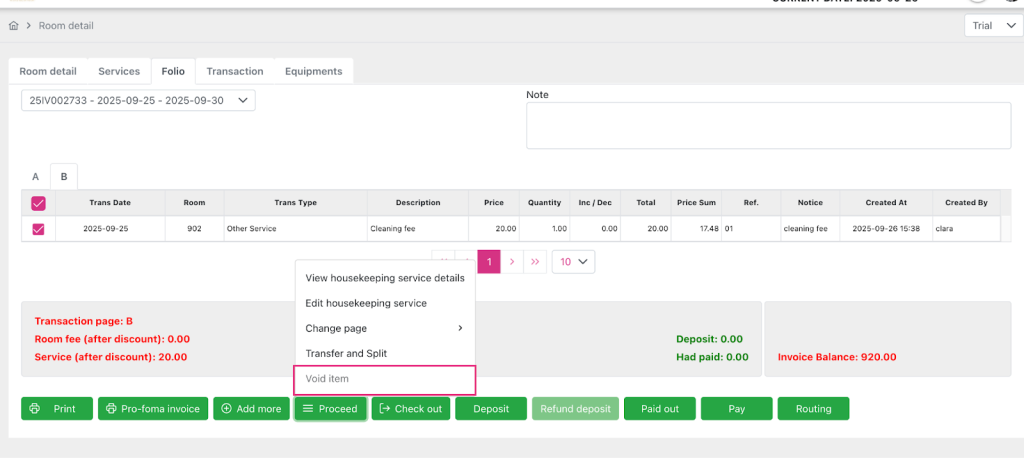
Task: Go to next page arrow in pagination
Action: [512, 262]
